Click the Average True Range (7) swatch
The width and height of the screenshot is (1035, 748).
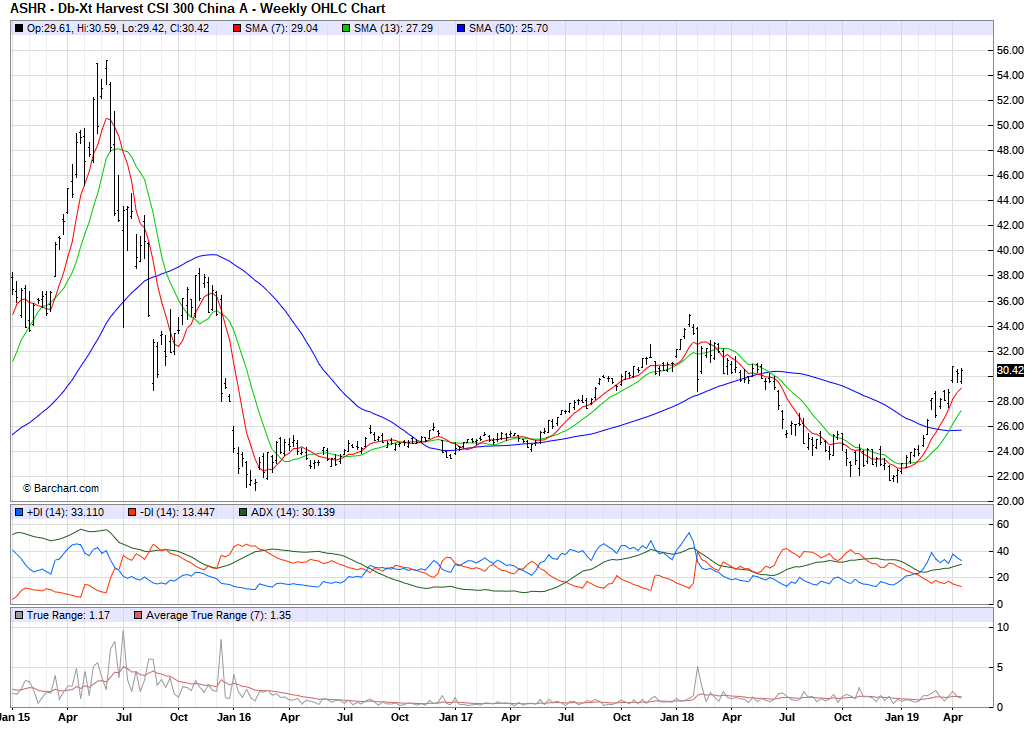pos(138,614)
